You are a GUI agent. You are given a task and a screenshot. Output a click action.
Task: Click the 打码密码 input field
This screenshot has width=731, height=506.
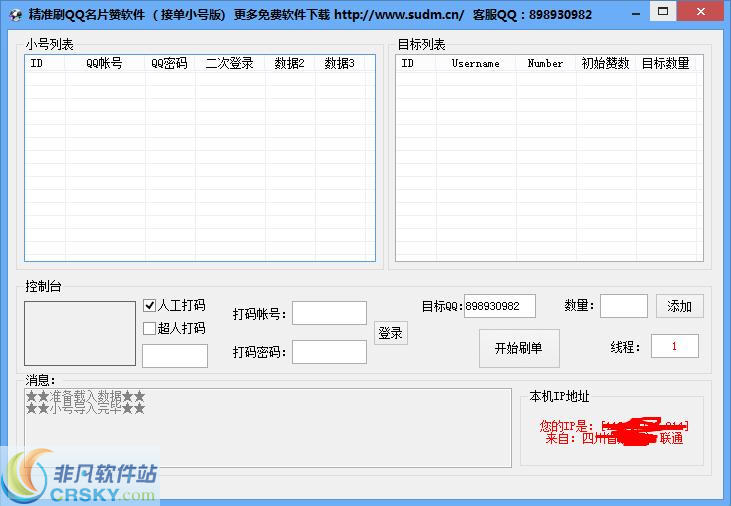(329, 352)
